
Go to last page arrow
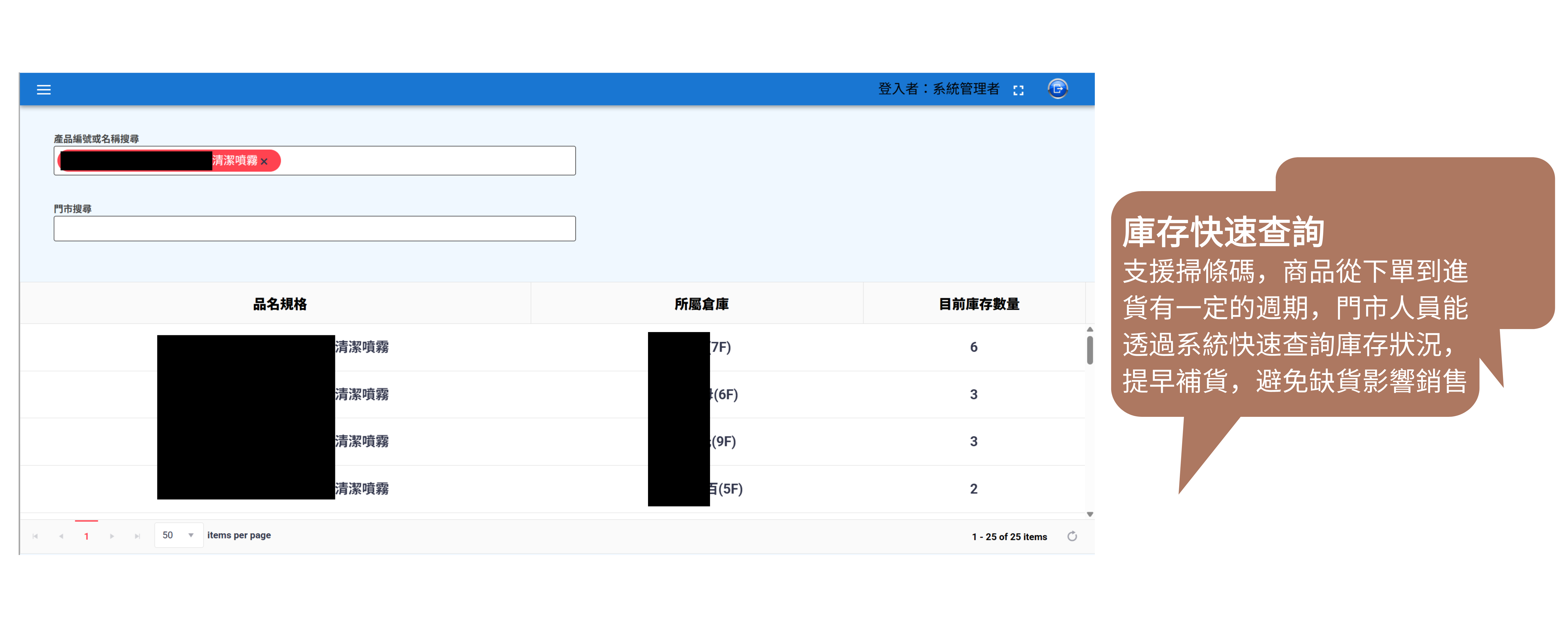click(137, 536)
